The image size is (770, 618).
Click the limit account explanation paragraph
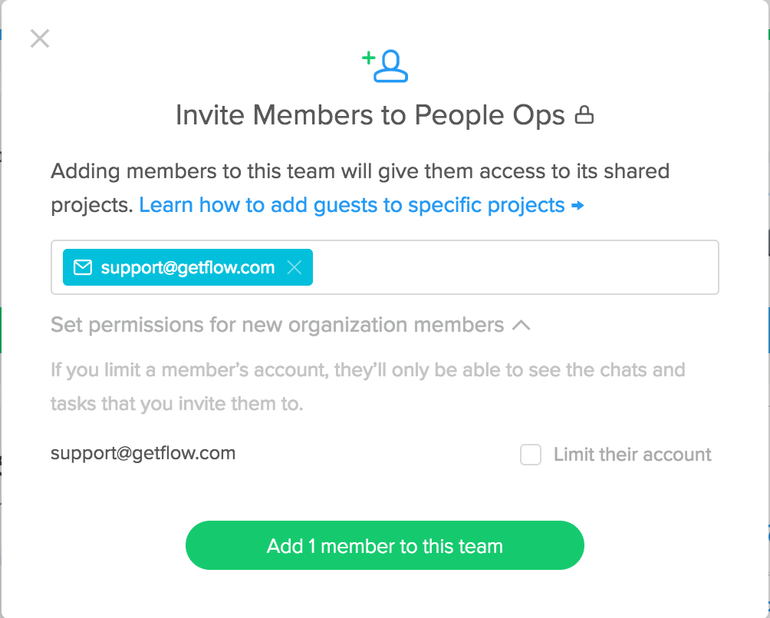368,387
